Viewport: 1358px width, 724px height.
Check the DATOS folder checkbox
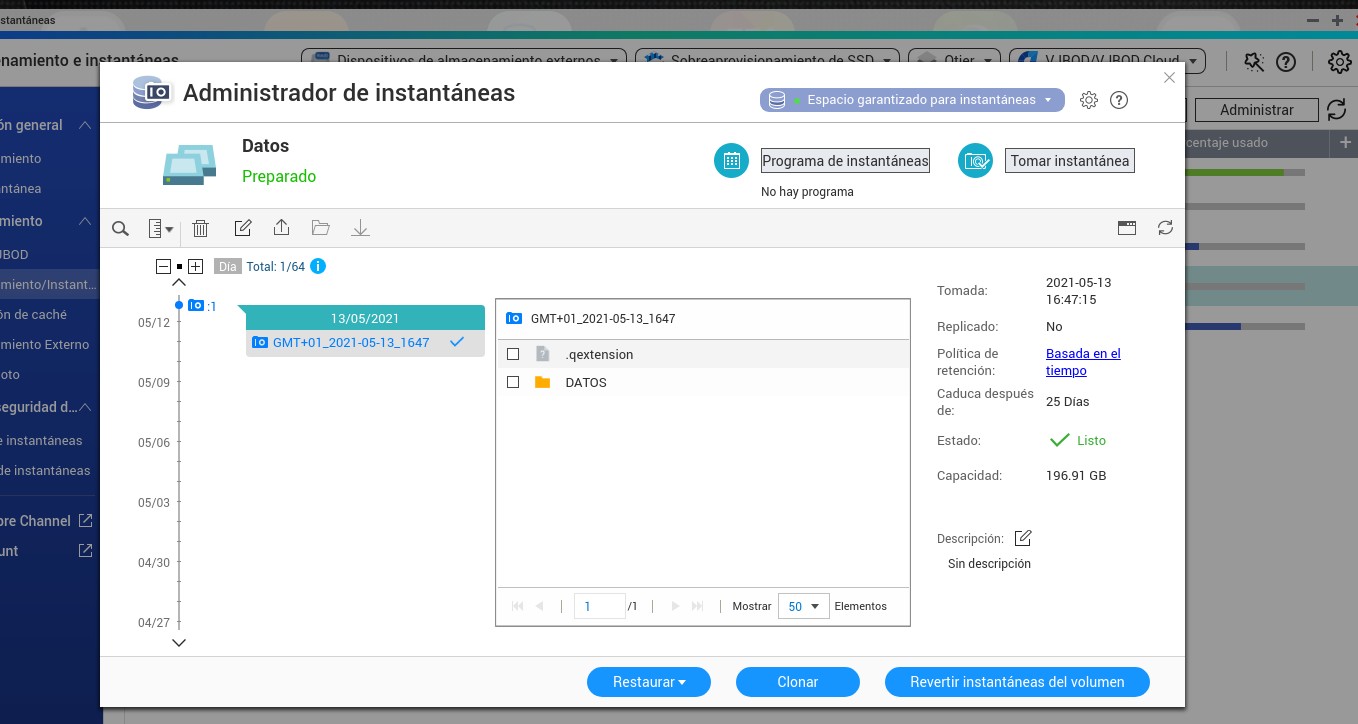[x=513, y=382]
